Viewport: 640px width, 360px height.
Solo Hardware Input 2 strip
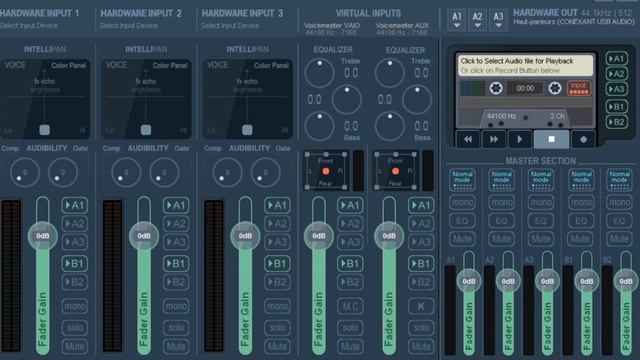[x=176, y=327]
